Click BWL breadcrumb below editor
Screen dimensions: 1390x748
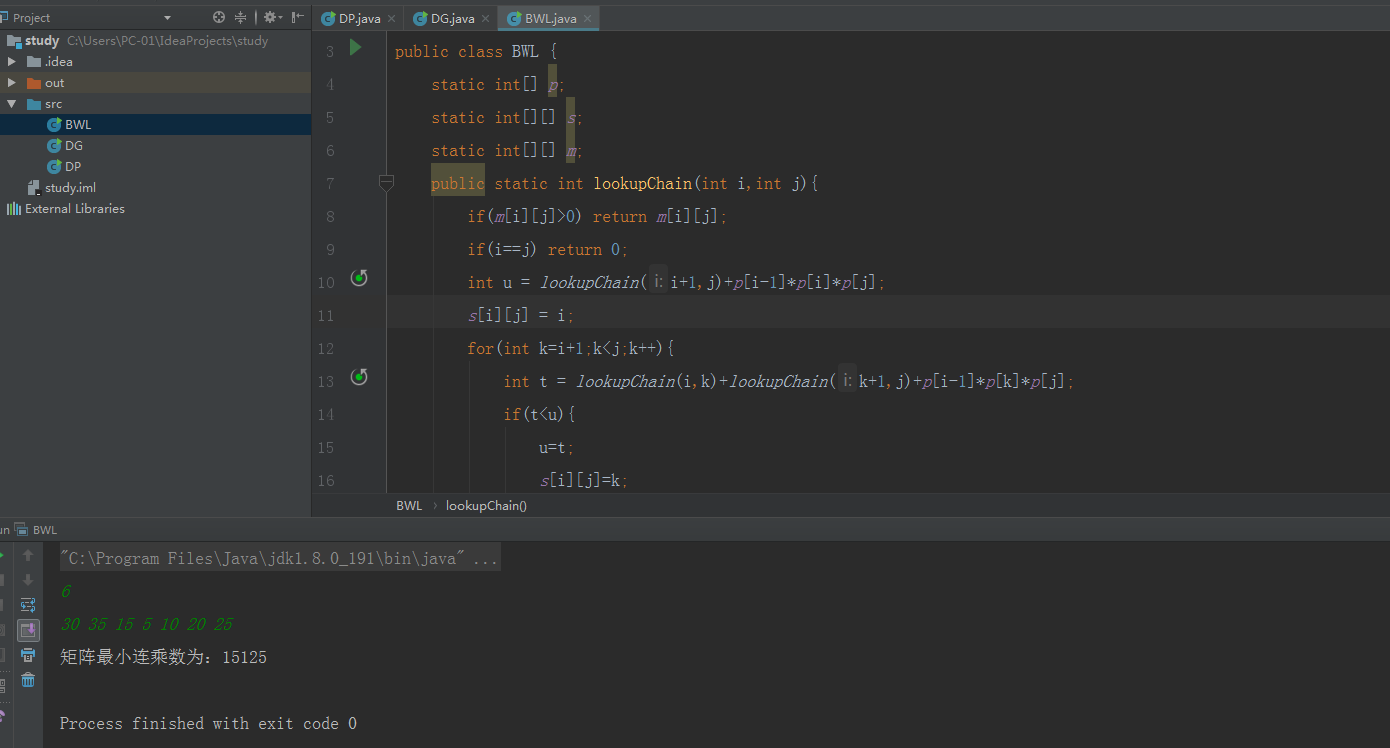tap(409, 506)
